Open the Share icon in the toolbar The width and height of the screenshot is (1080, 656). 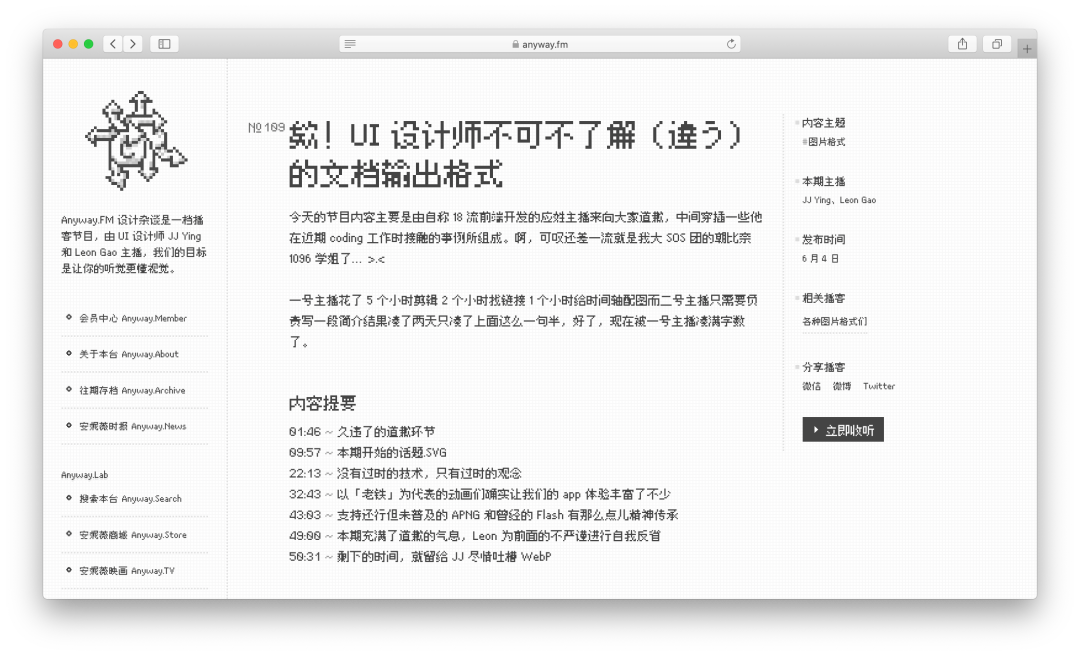(x=962, y=44)
